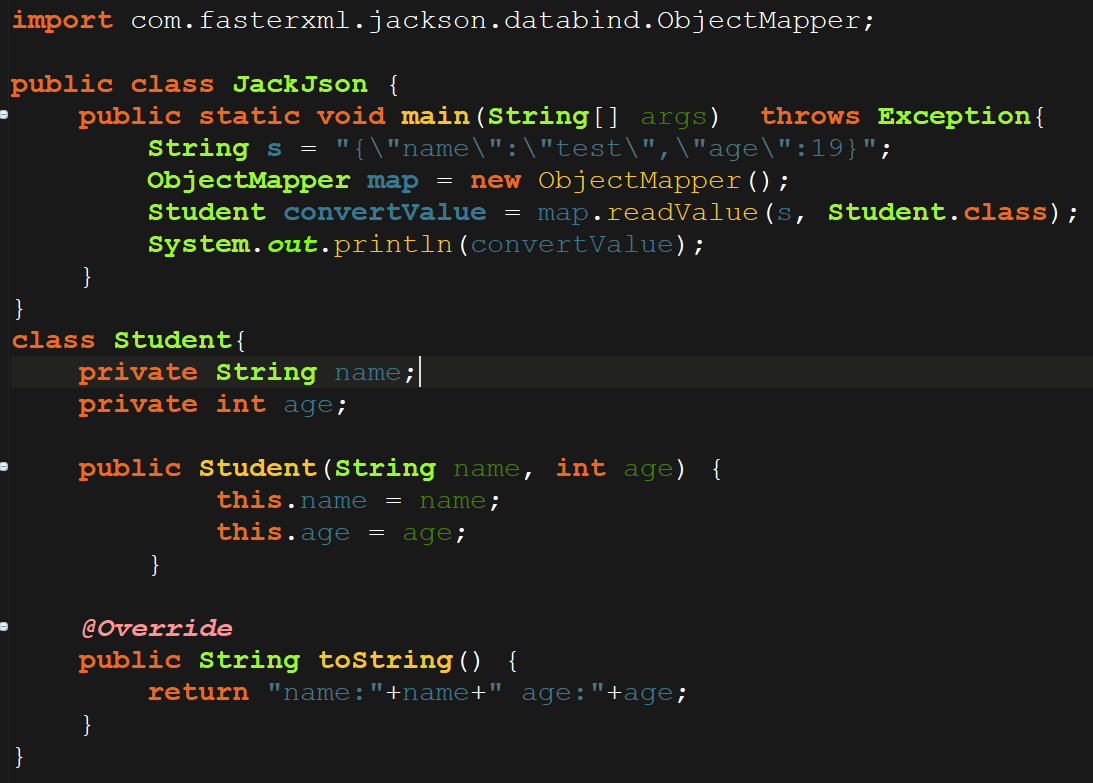Click 'this' in 'this.age = age' line
The width and height of the screenshot is (1093, 783).
tap(249, 532)
